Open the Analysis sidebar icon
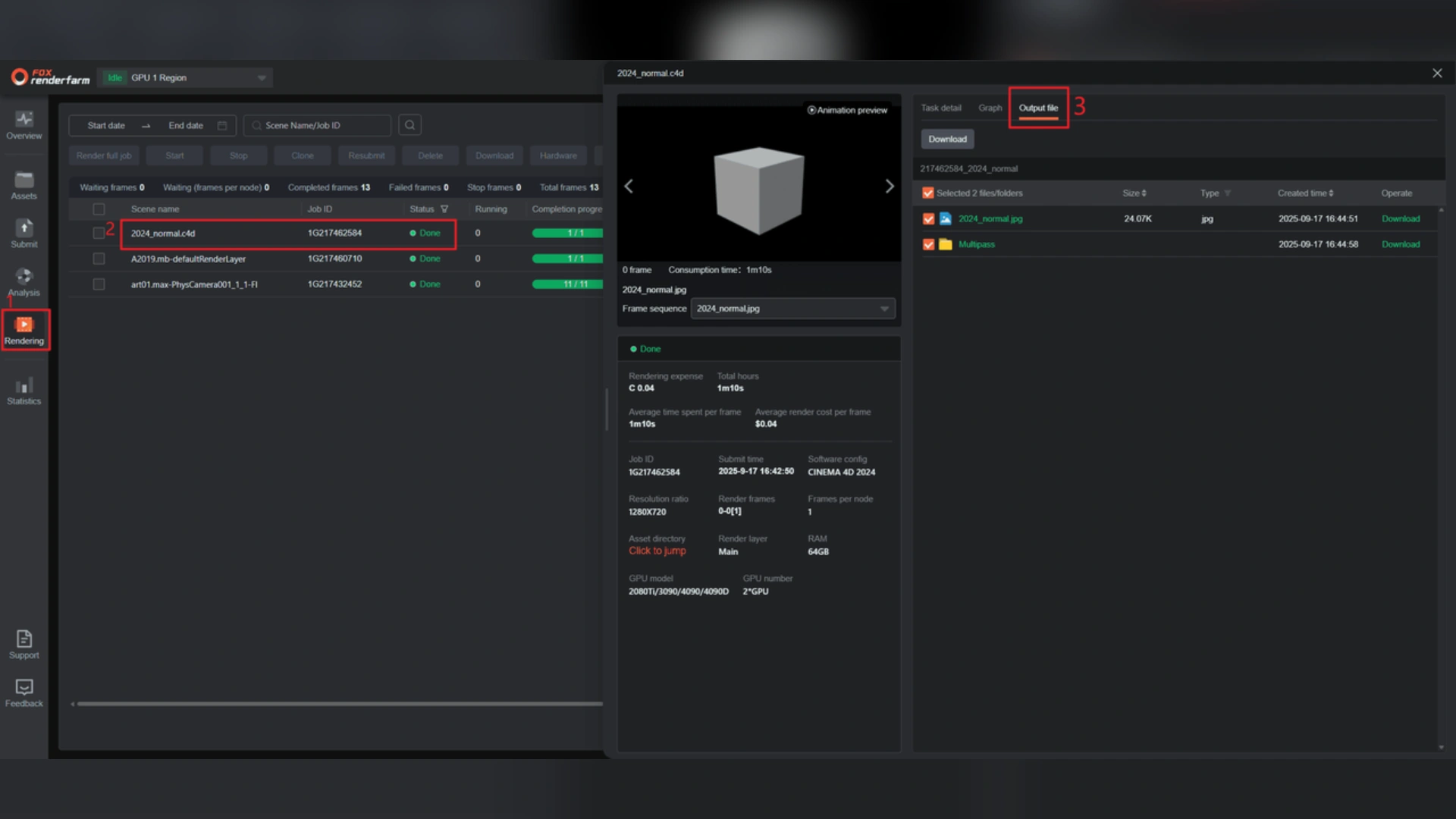Screen dimensions: 1456x819 (24, 282)
